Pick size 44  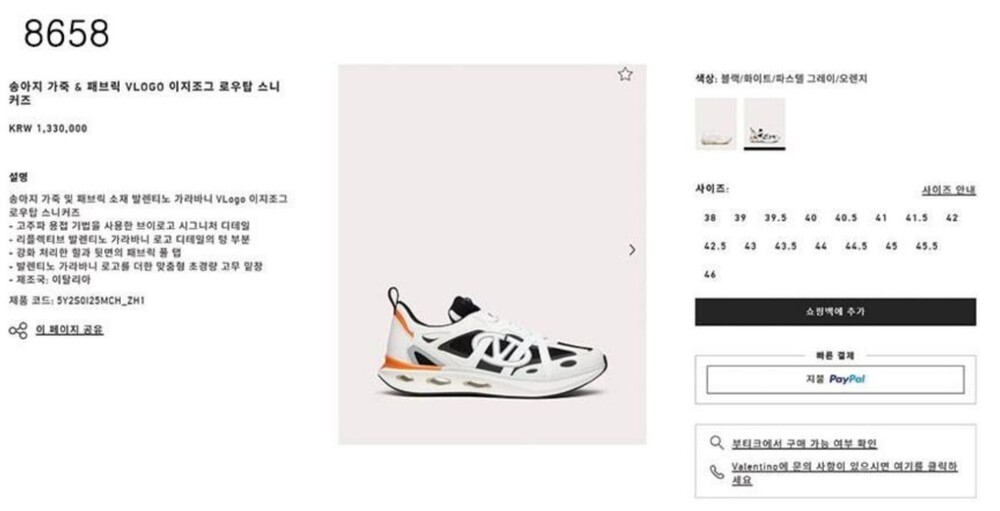[x=821, y=246]
